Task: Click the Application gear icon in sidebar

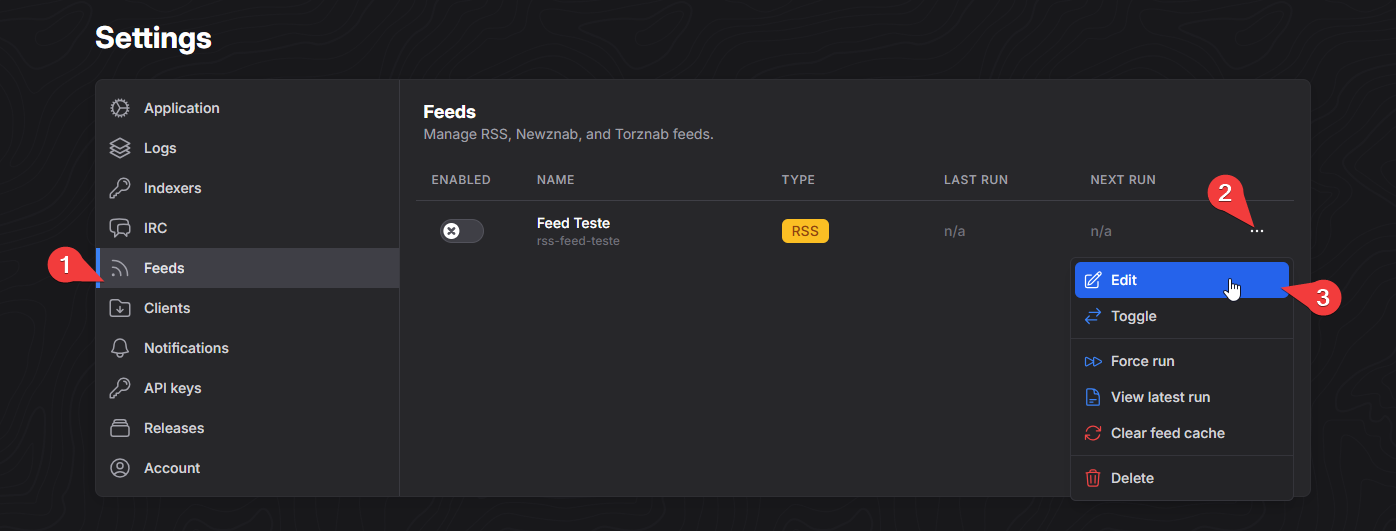Action: (120, 108)
